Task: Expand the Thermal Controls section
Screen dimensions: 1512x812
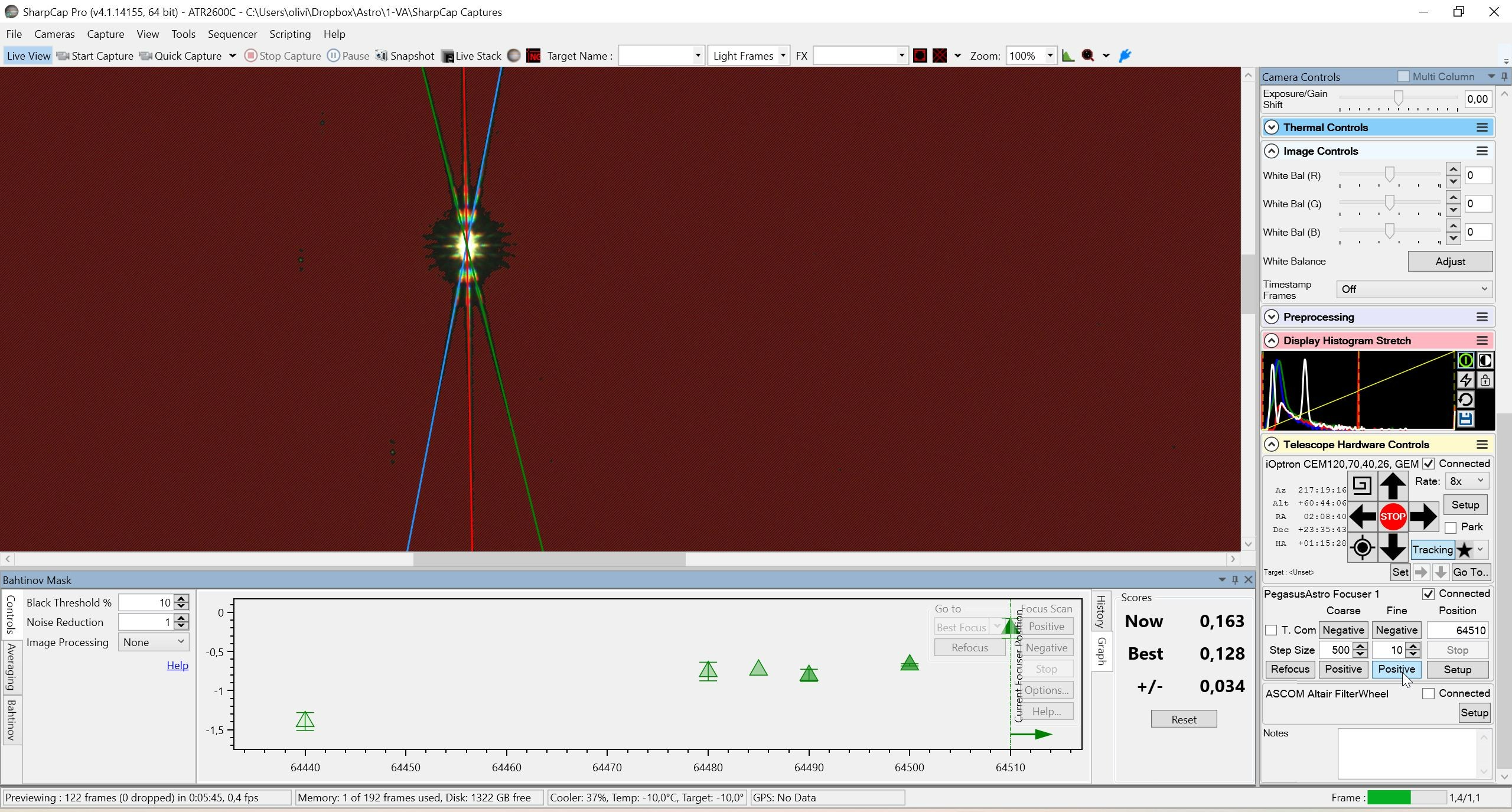Action: pyautogui.click(x=1272, y=128)
